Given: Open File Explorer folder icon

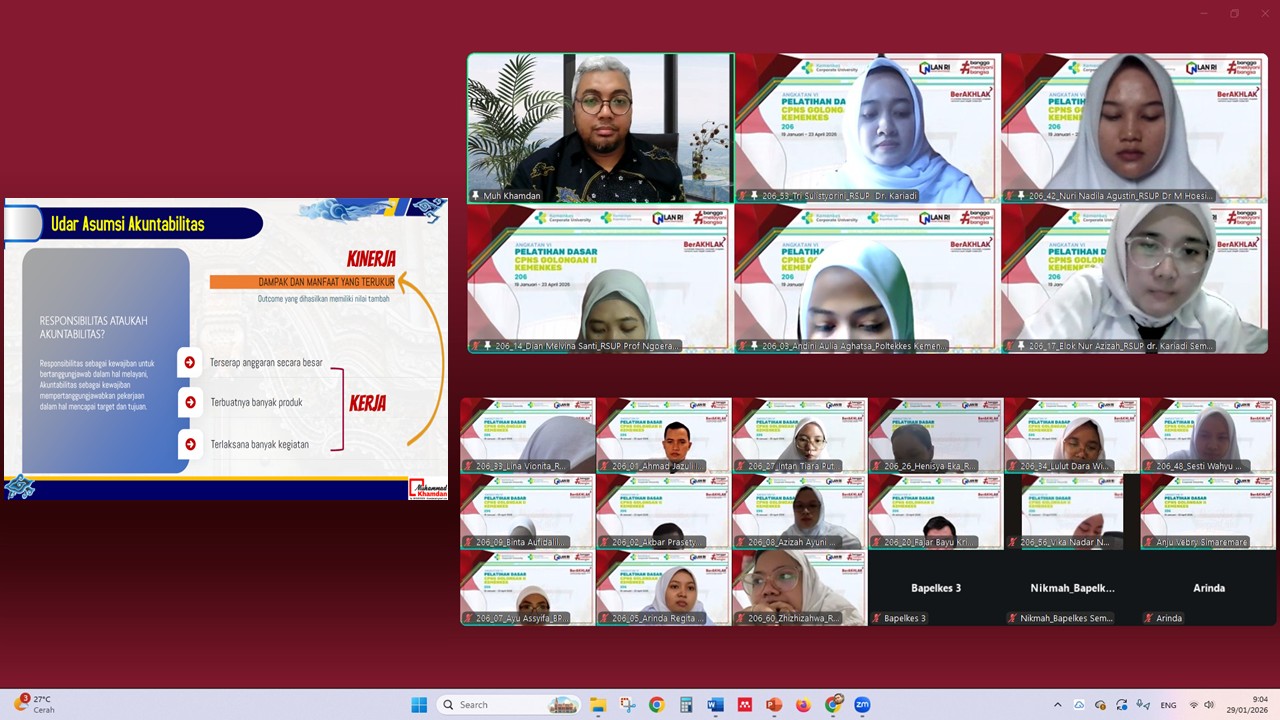Looking at the screenshot, I should point(598,705).
